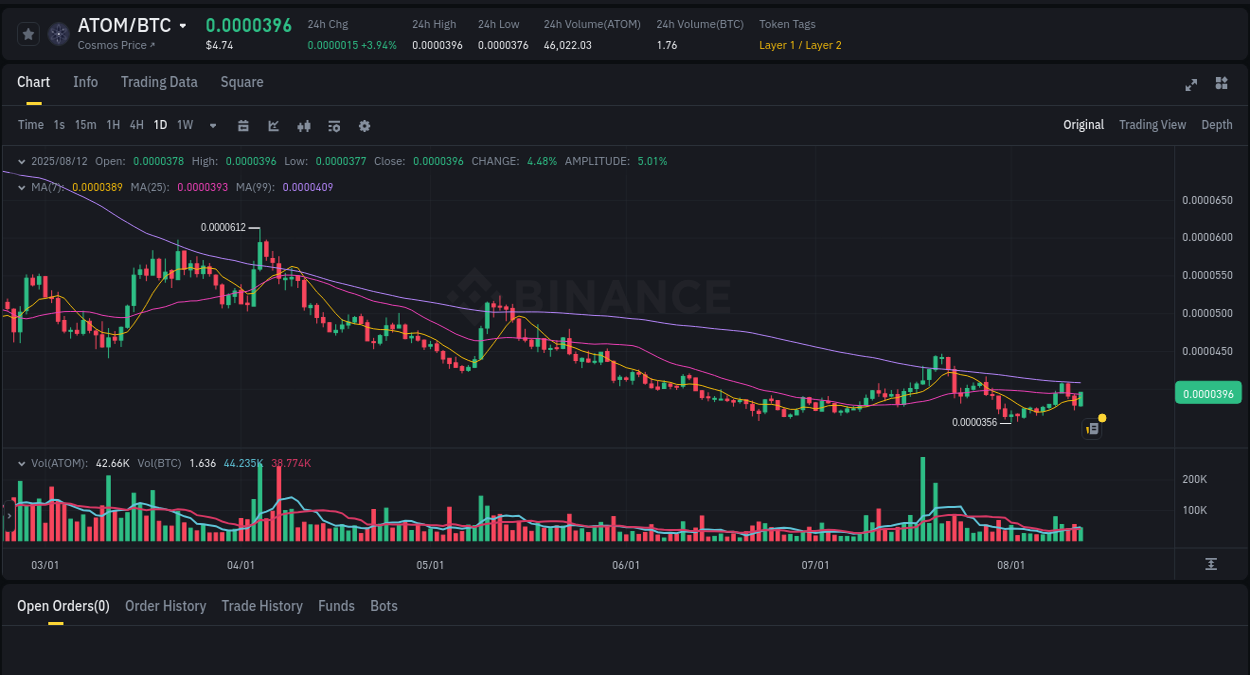The width and height of the screenshot is (1250, 675).
Task: Select the 1W timeframe
Action: (x=184, y=125)
